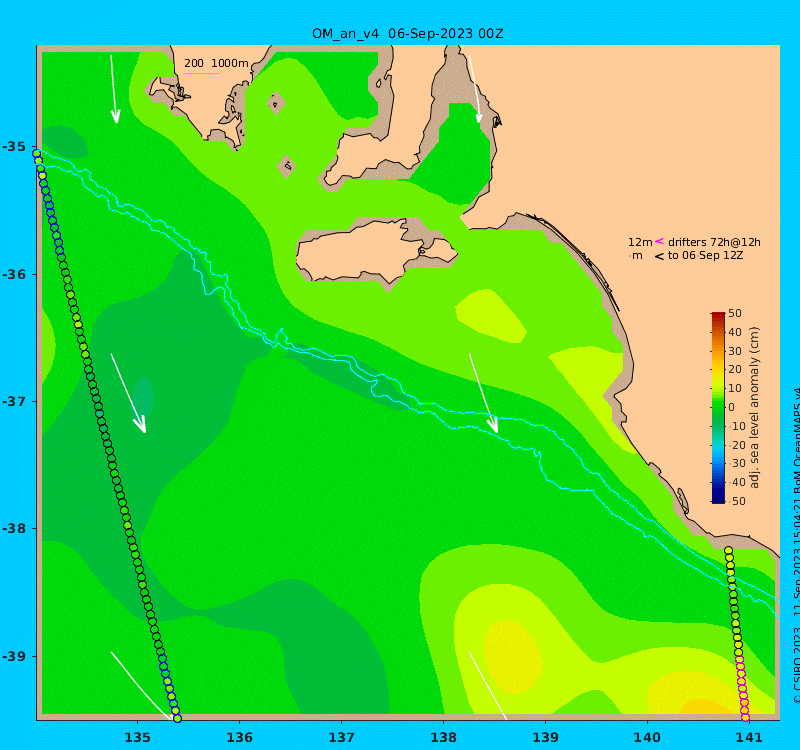Click the magenta drifter arrow symbol in the legend
The height and width of the screenshot is (750, 800).
tap(659, 241)
